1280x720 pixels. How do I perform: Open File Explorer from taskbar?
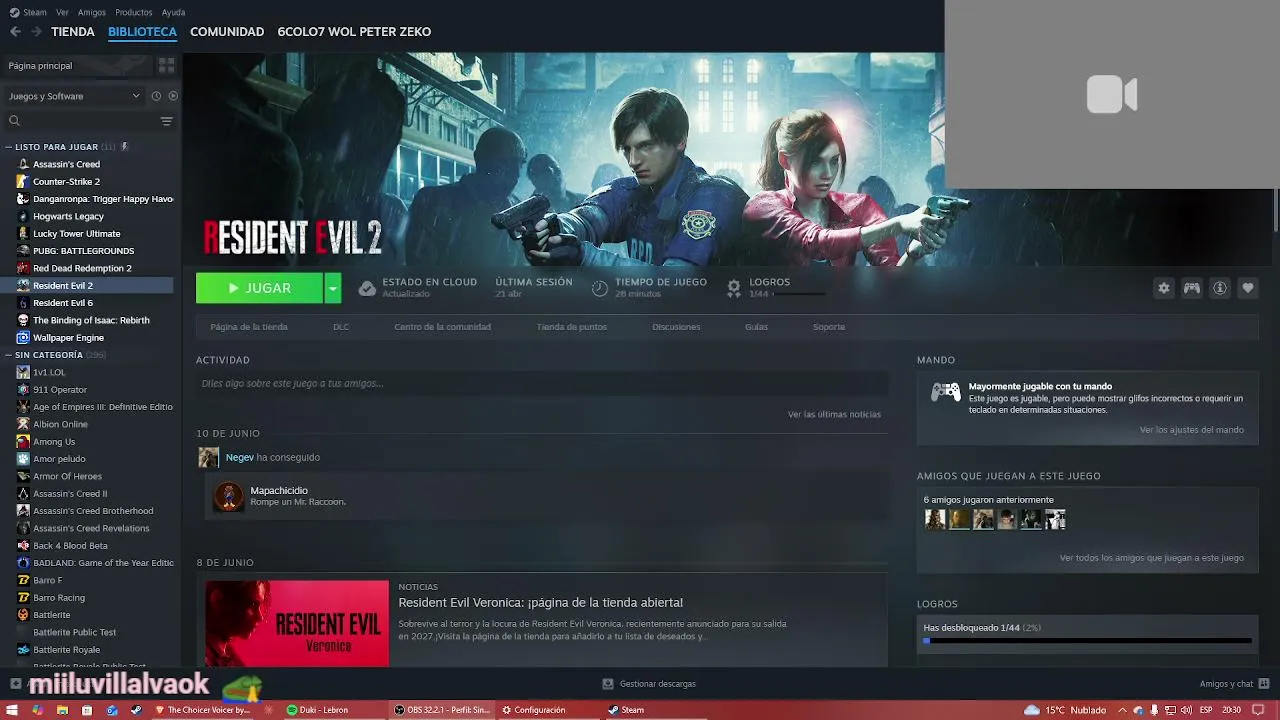click(62, 710)
